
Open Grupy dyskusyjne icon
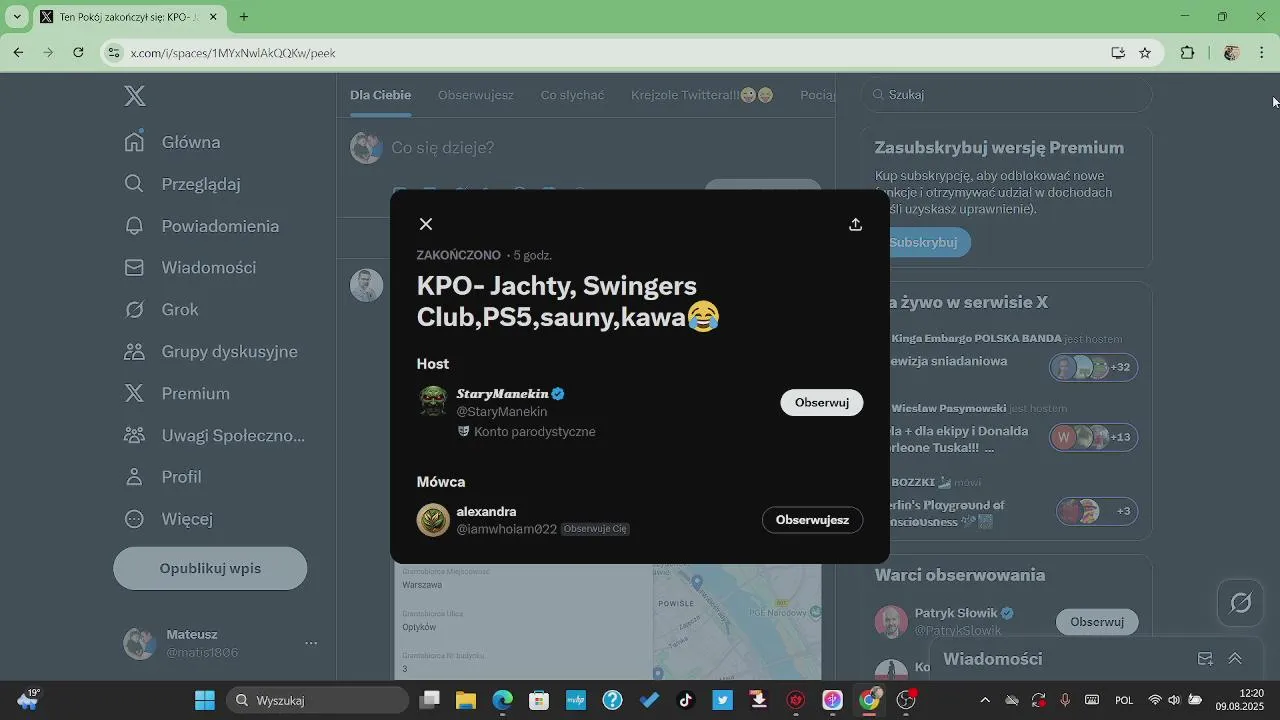pyautogui.click(x=135, y=352)
